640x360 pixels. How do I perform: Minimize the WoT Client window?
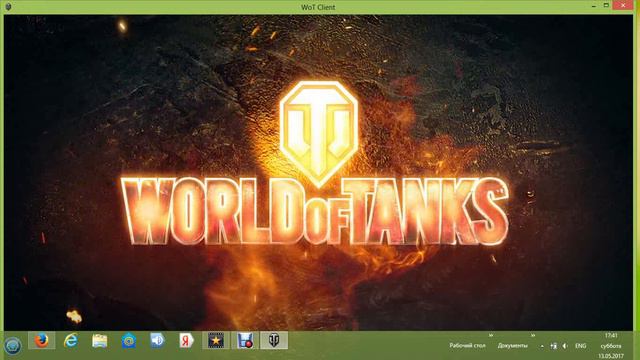point(594,6)
